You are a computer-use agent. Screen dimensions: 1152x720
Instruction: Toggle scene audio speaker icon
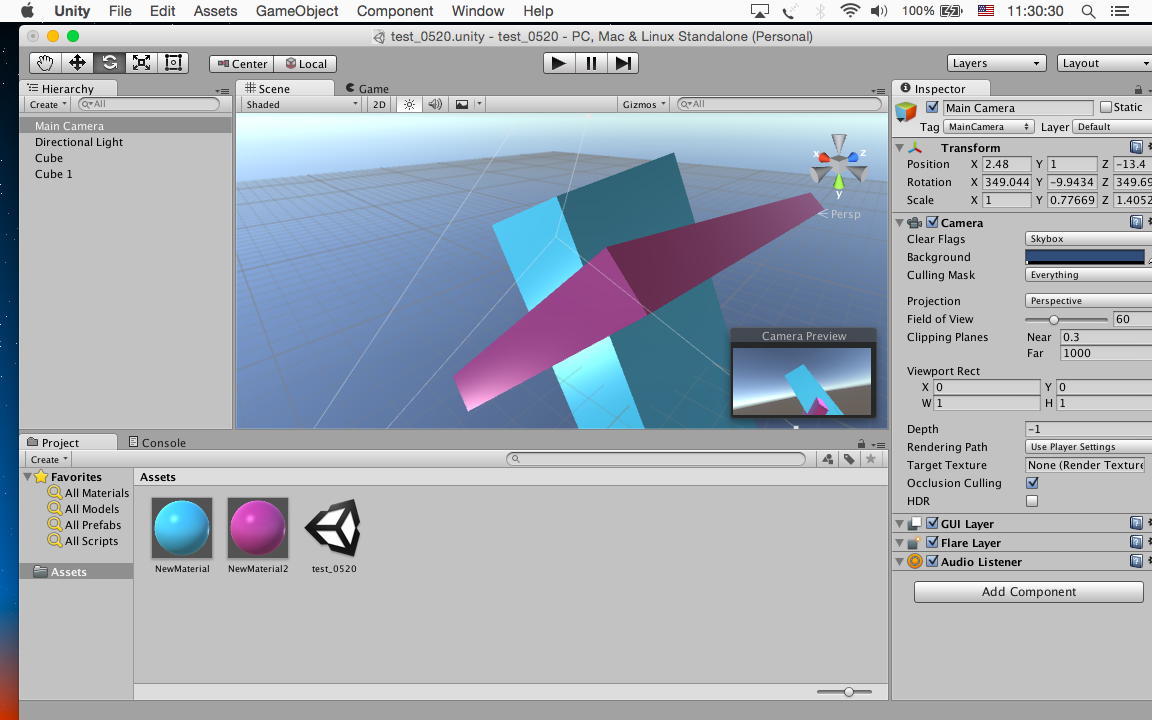pyautogui.click(x=435, y=104)
